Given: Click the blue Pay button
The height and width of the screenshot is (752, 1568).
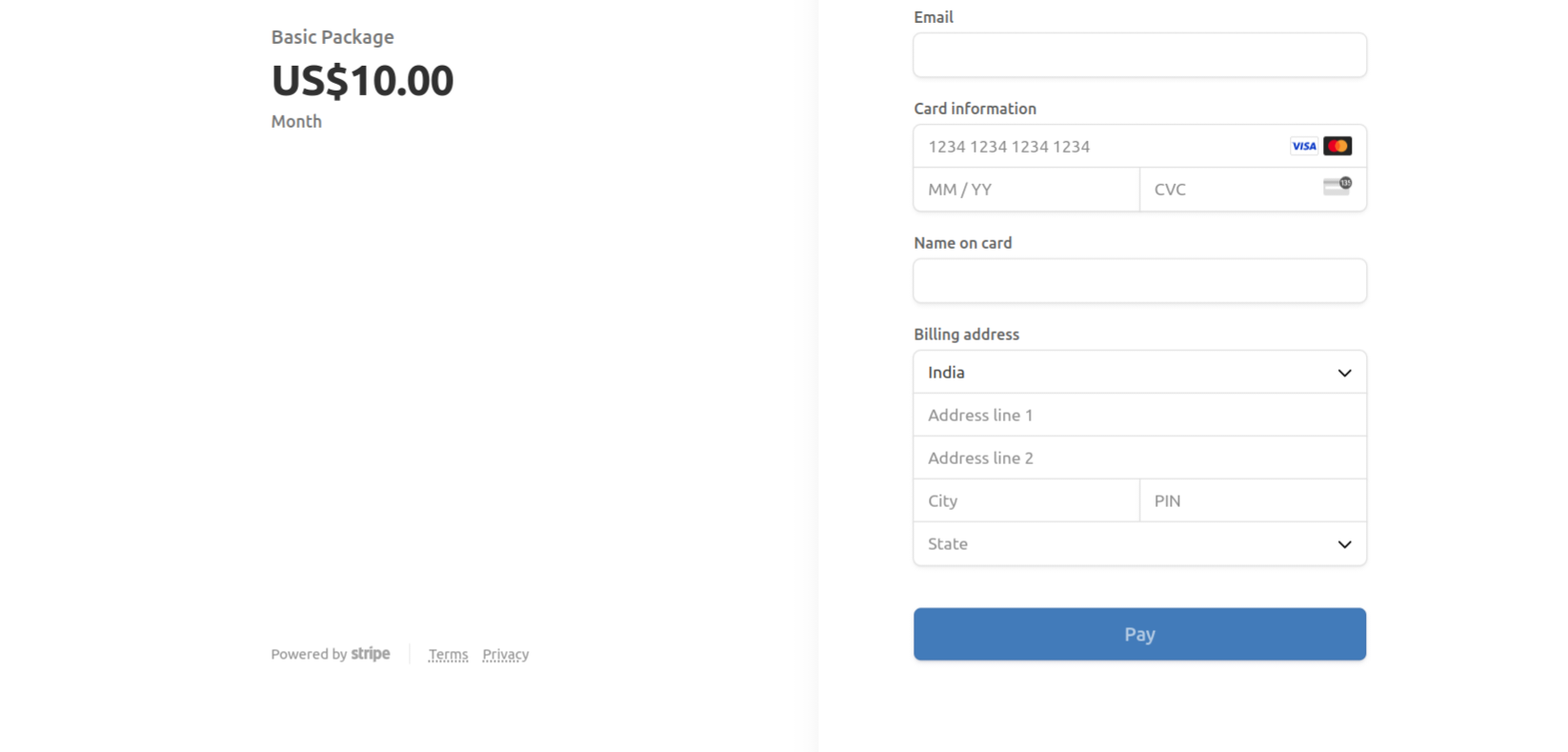Looking at the screenshot, I should point(1139,634).
